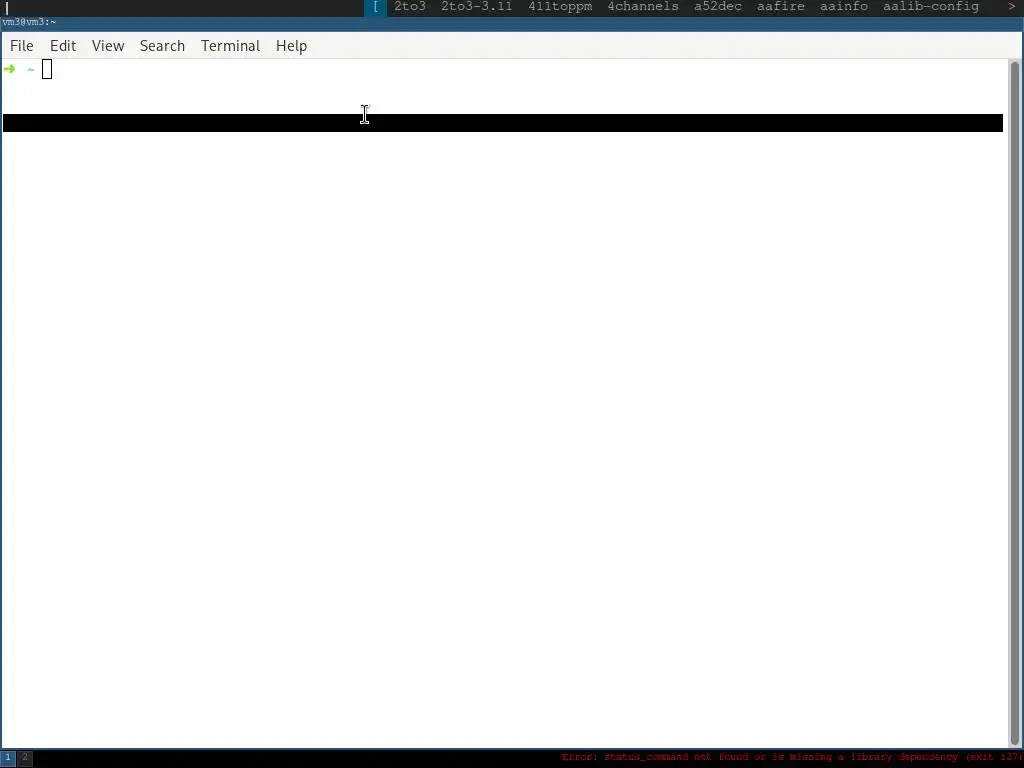Open the Help menu

[x=291, y=46]
